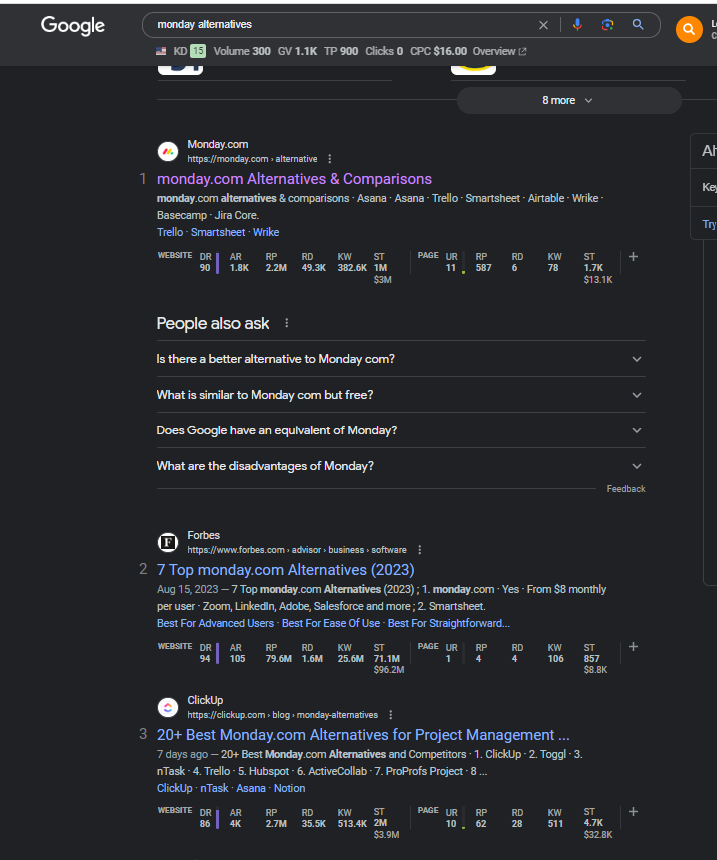Follow the Smartsheet sitelink
The image size is (717, 860).
[x=218, y=232]
